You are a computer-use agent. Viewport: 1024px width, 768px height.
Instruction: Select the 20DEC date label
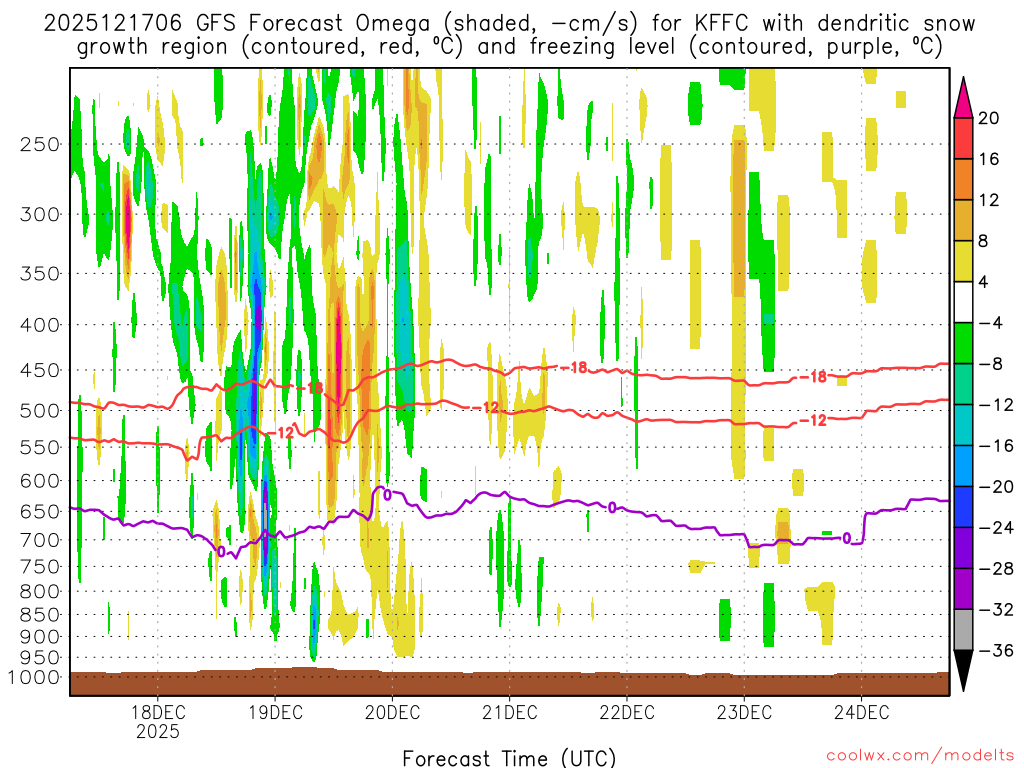pos(392,712)
